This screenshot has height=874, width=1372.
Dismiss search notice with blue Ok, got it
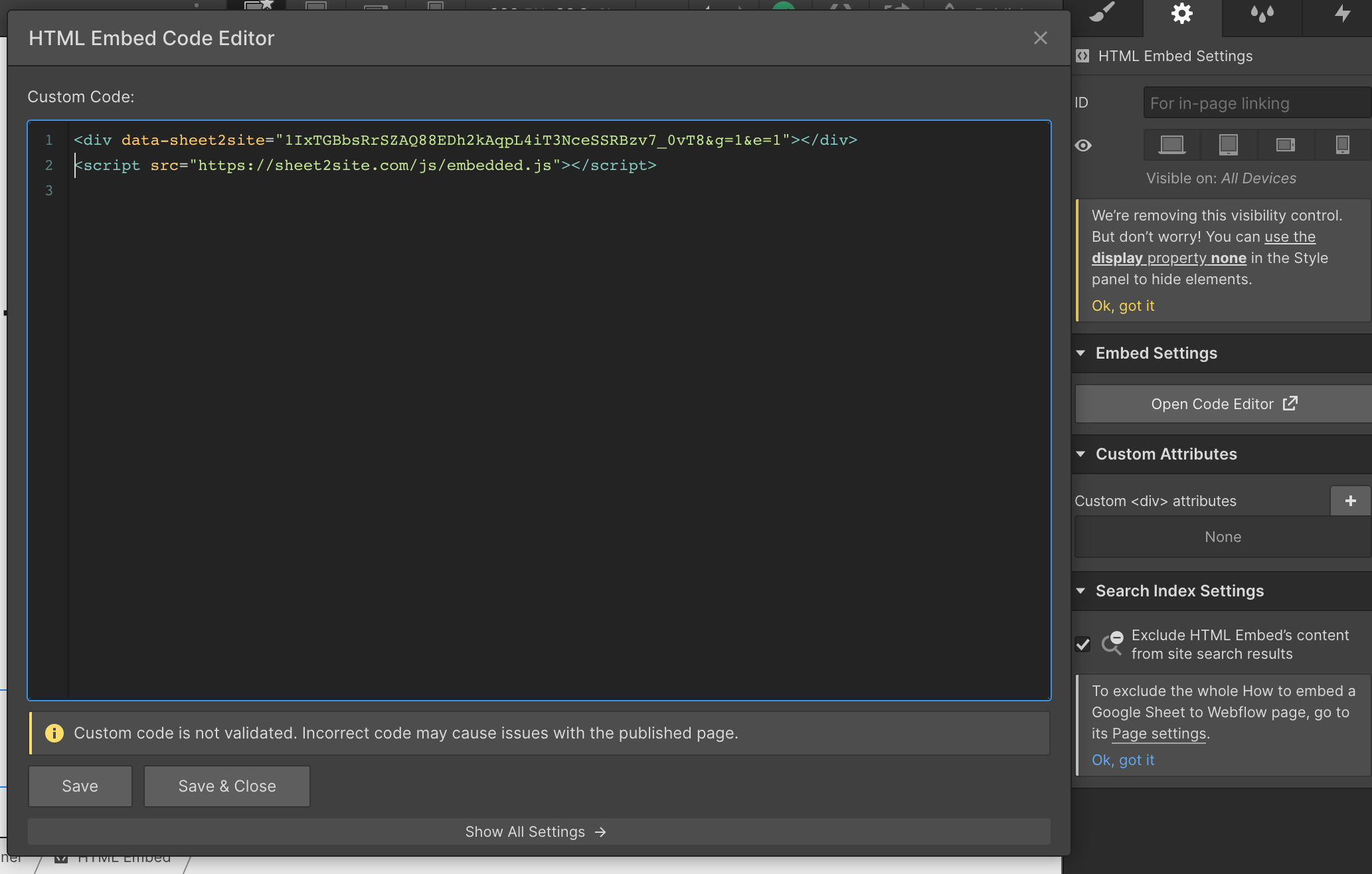coord(1123,760)
